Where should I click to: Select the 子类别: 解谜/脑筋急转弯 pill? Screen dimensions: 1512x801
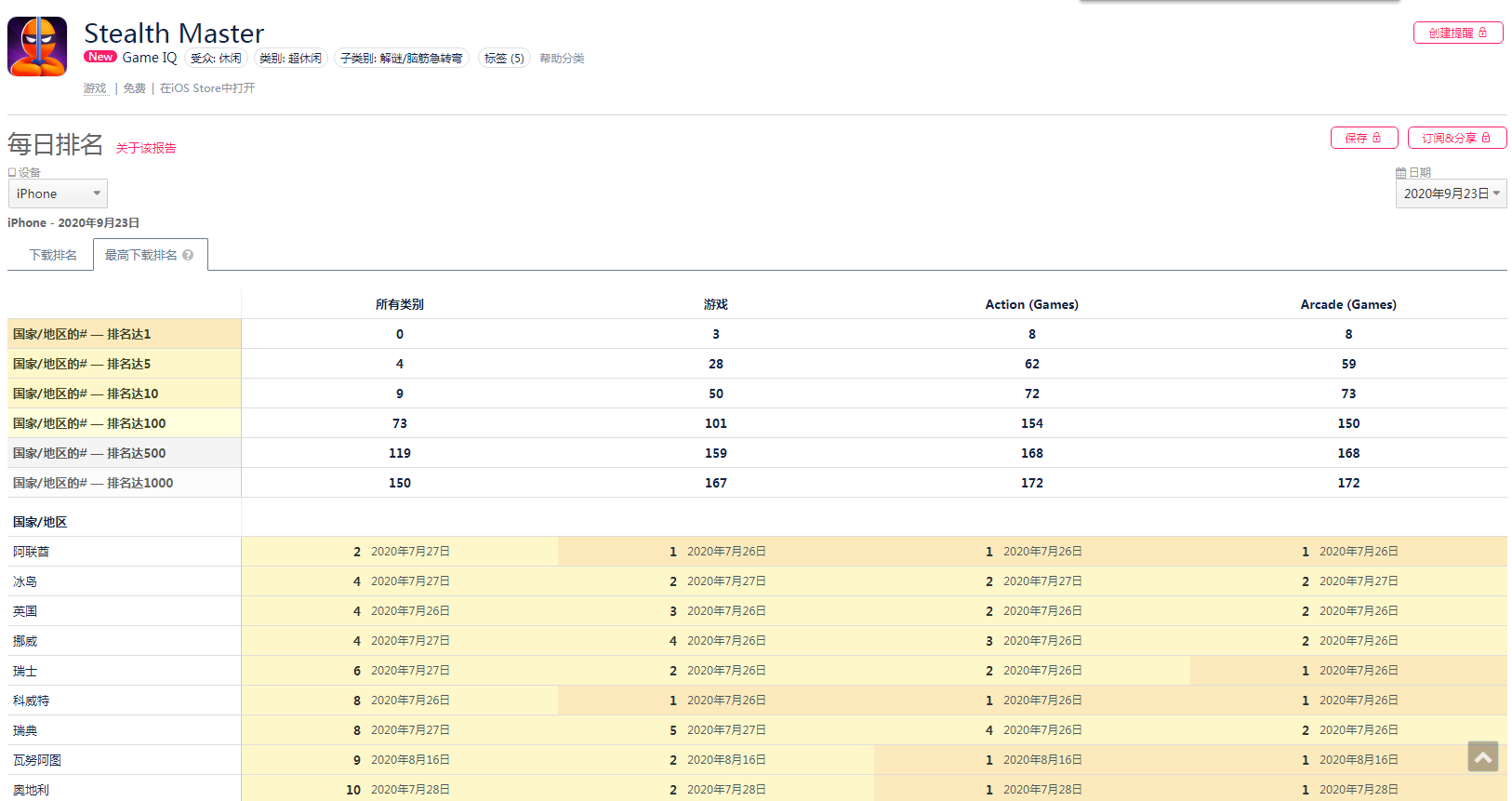[x=401, y=59]
